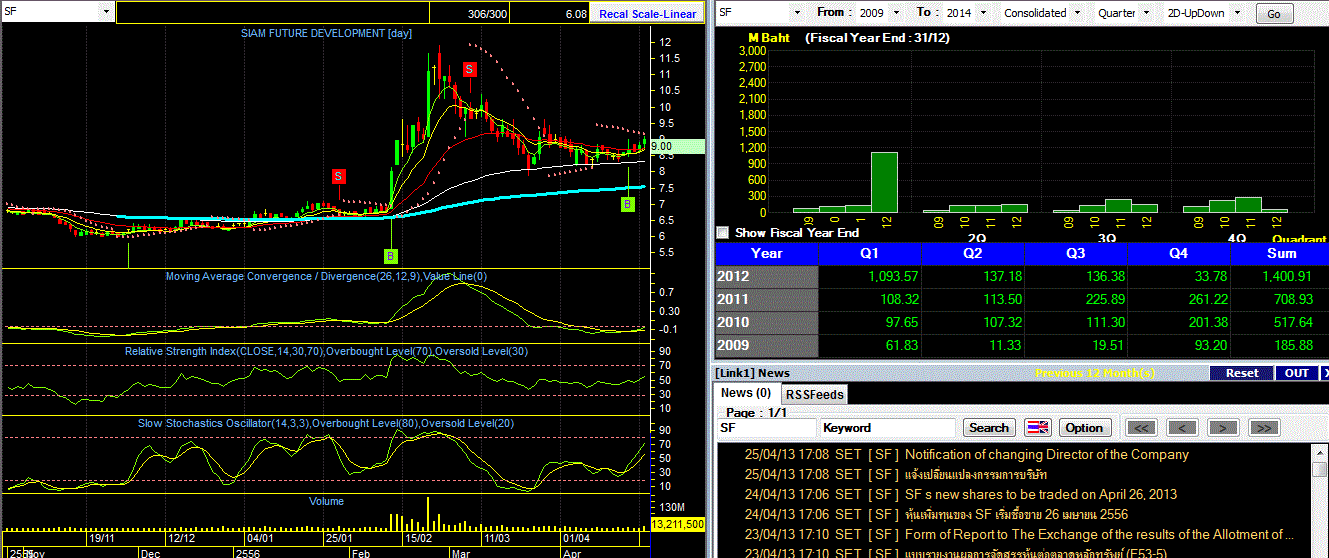
Task: Open the chart symbol SF dropdown
Action: [106, 12]
